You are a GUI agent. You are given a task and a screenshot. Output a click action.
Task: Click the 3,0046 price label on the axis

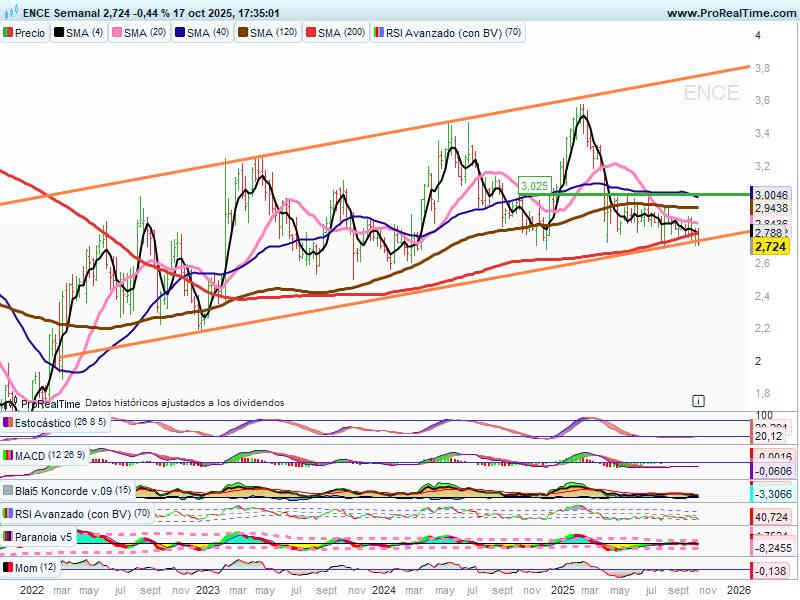(x=772, y=195)
